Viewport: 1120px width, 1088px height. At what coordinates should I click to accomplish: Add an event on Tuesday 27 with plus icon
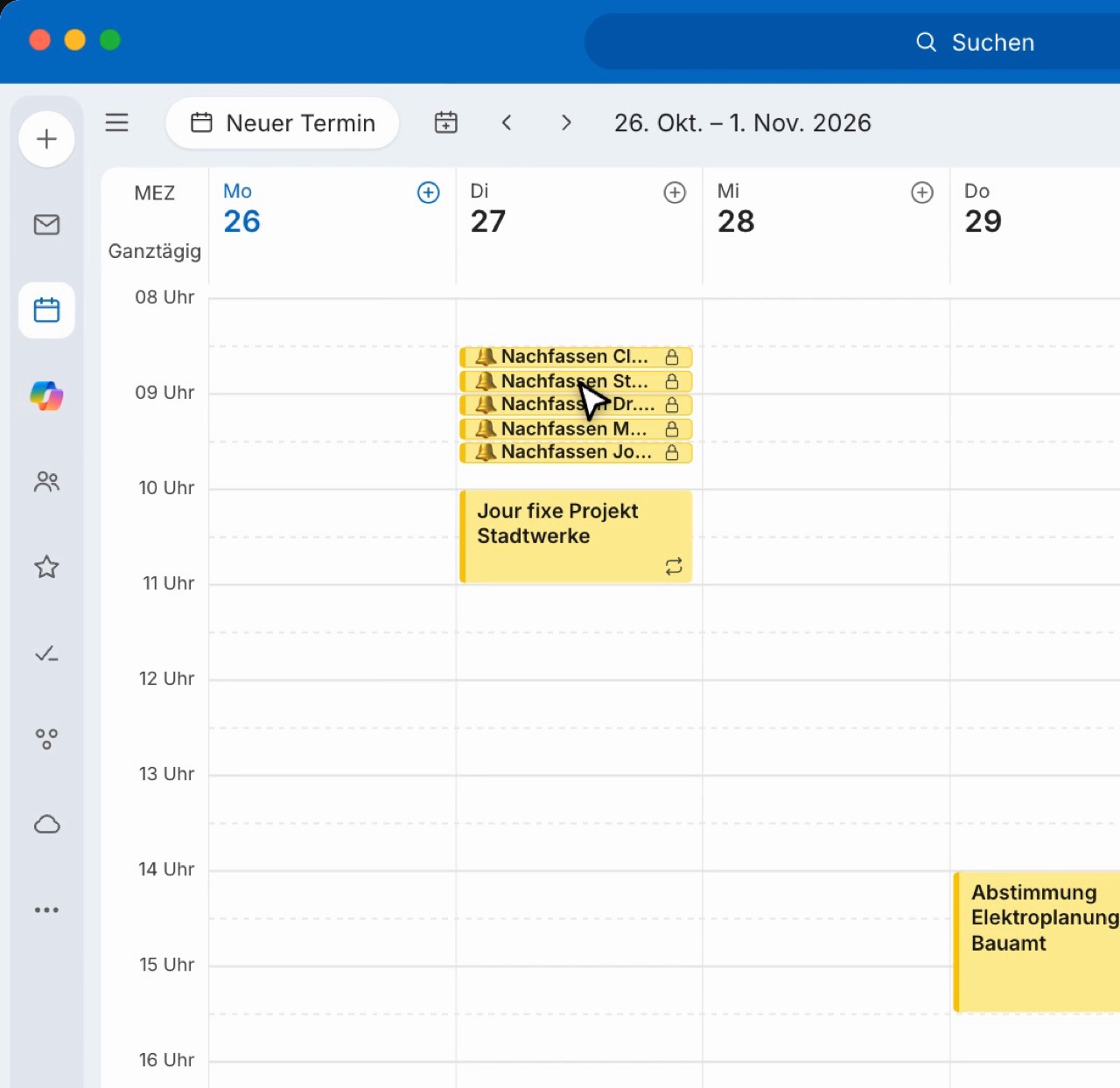click(675, 192)
